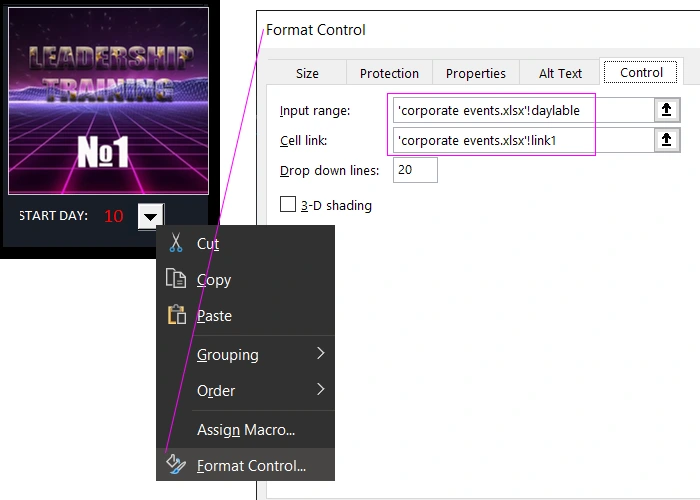
Task: Choose Assign Macro from context menu
Action: [x=246, y=430]
